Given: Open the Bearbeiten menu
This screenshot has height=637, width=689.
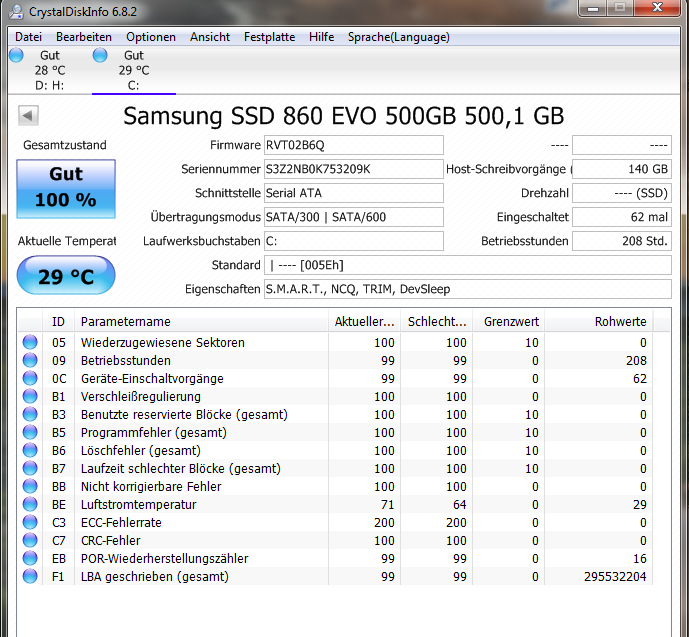Looking at the screenshot, I should (x=84, y=37).
